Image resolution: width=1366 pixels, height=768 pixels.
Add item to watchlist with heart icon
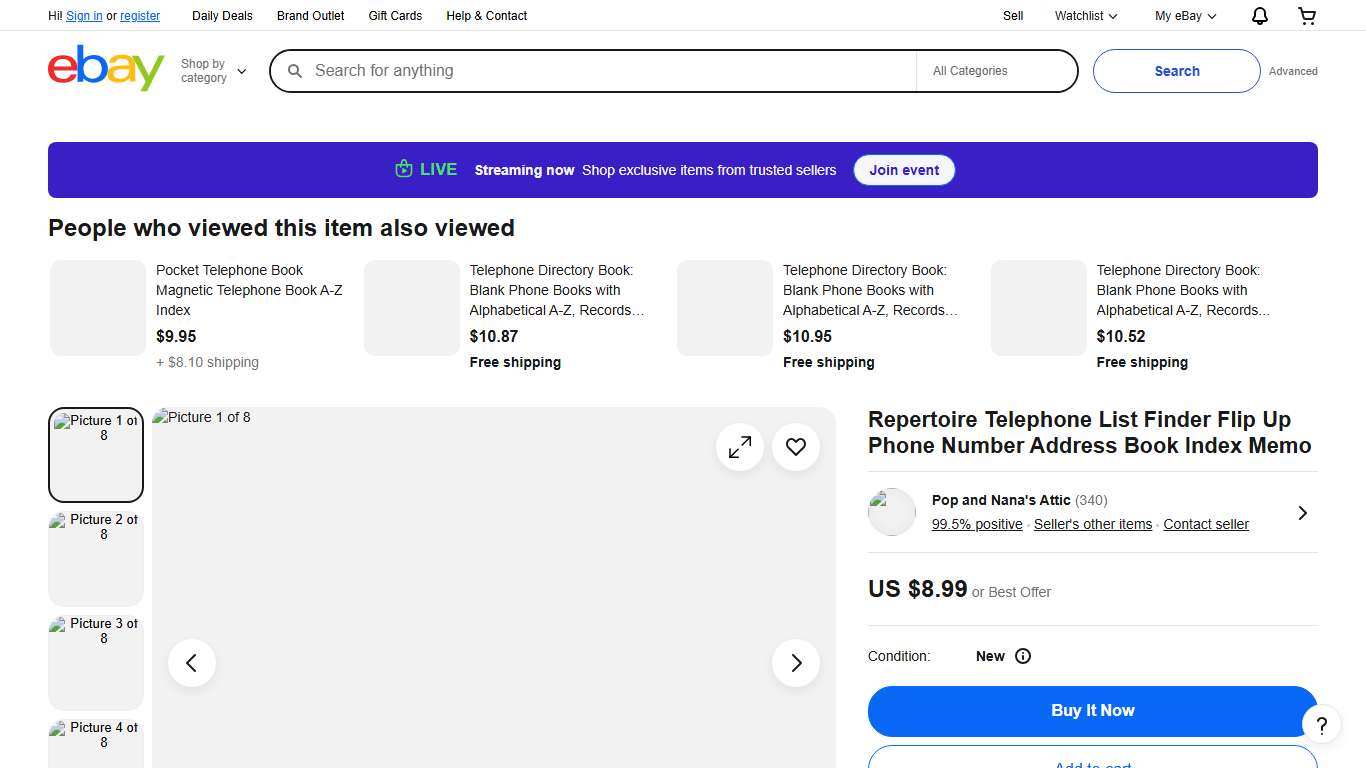tap(796, 447)
